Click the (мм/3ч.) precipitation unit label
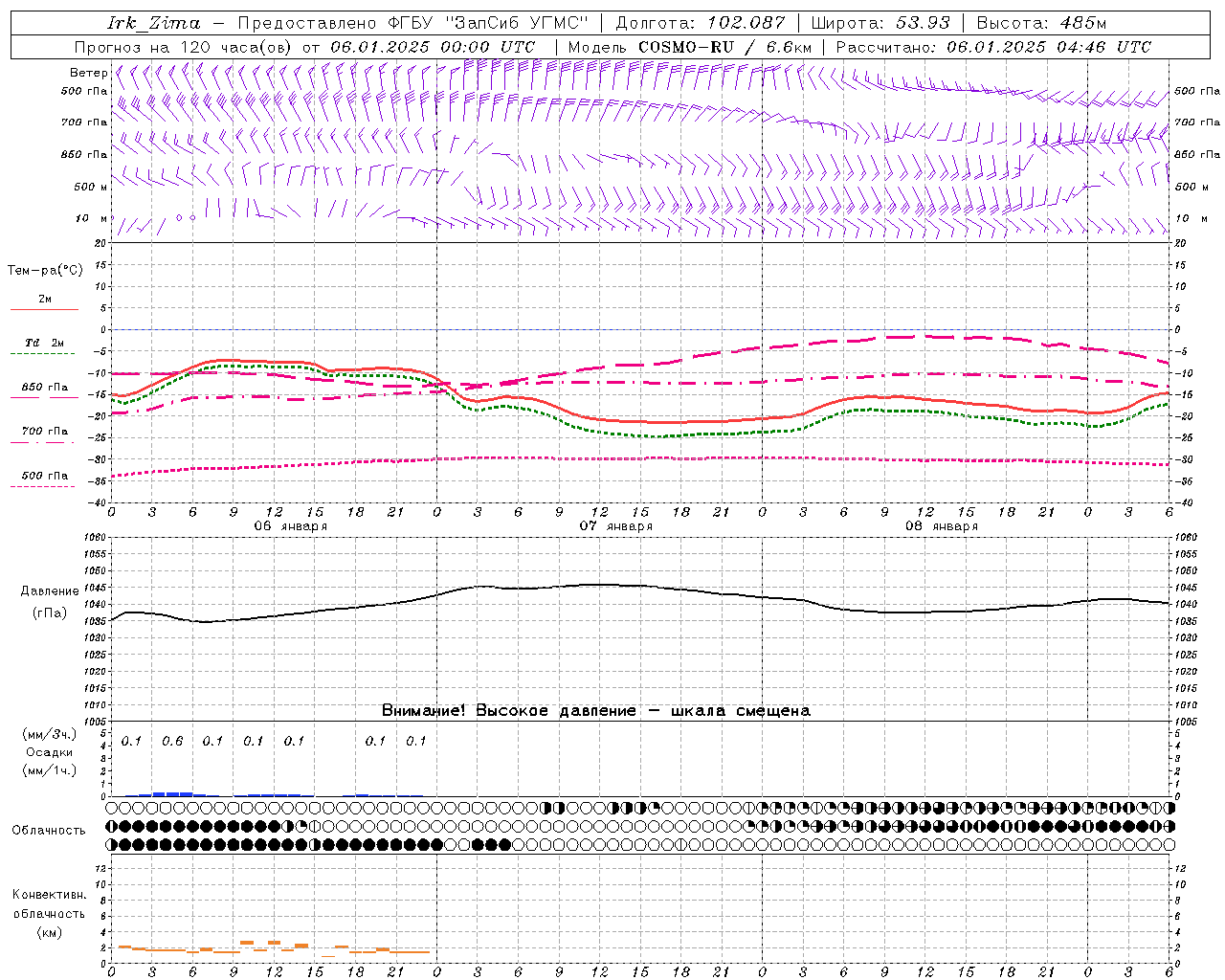Screen dimensions: 1225x980 point(50,735)
